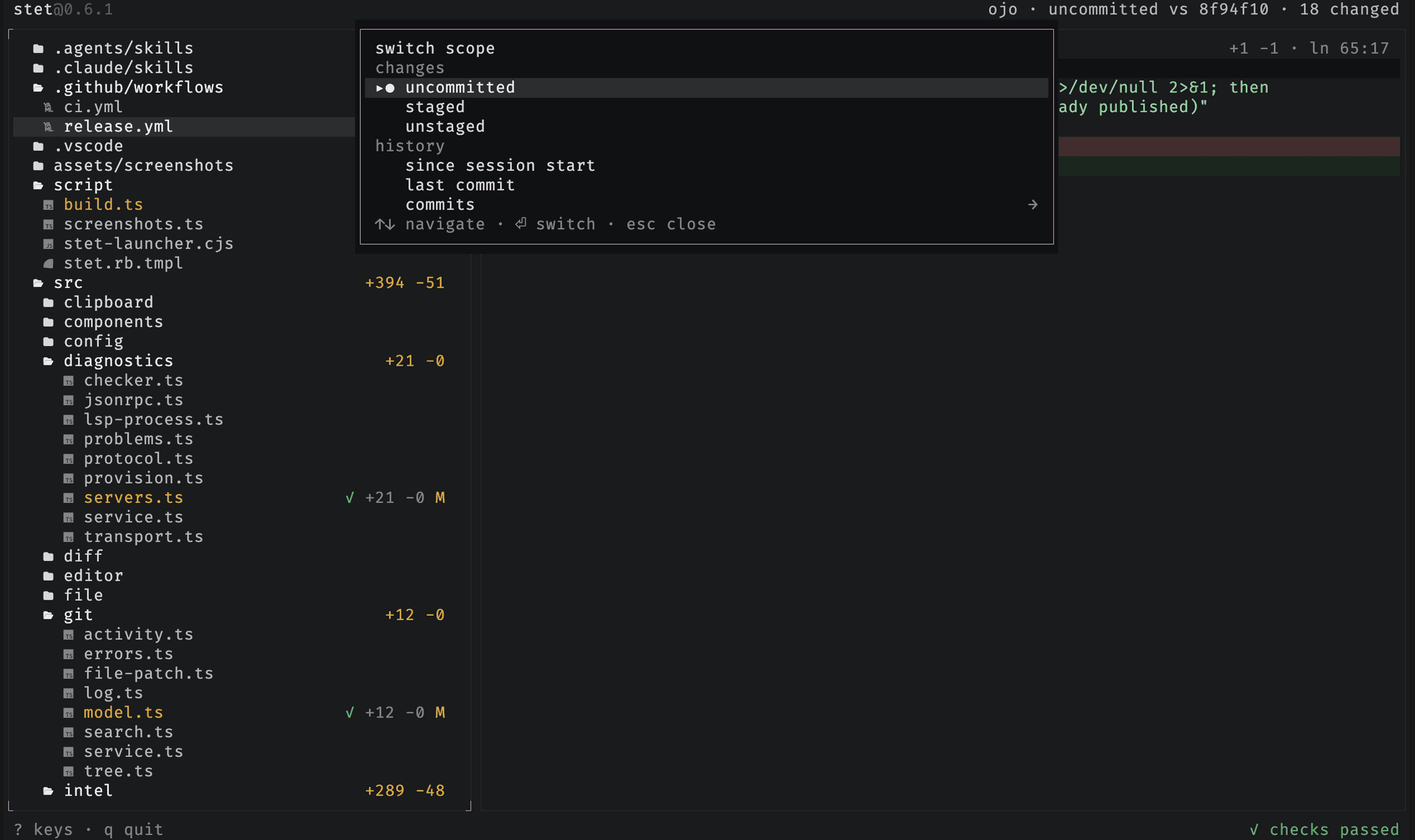Click the .claude/skills folder icon
The width and height of the screenshot is (1415, 840).
point(39,69)
